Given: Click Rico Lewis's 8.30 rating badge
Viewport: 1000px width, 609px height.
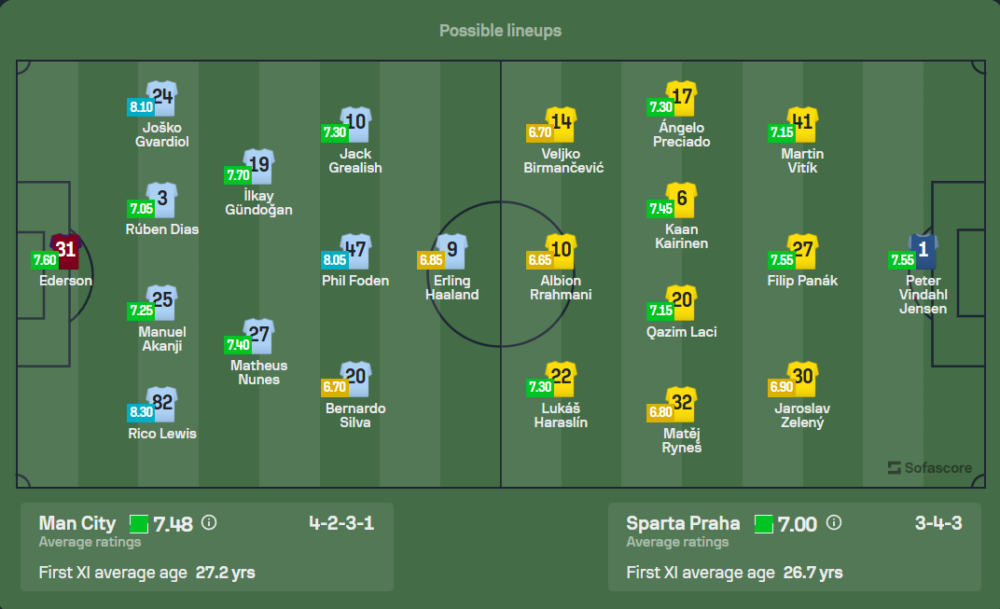Looking at the screenshot, I should pyautogui.click(x=141, y=411).
